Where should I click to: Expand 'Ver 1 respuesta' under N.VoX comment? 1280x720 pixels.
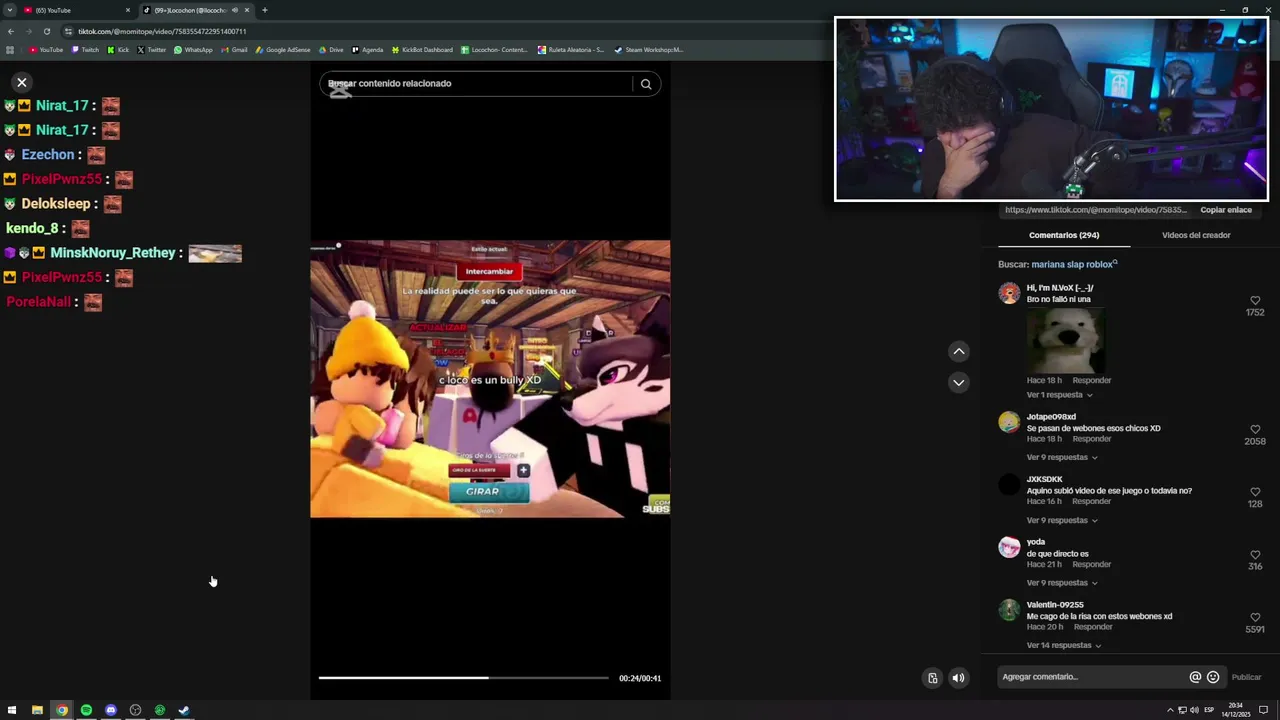coord(1059,395)
